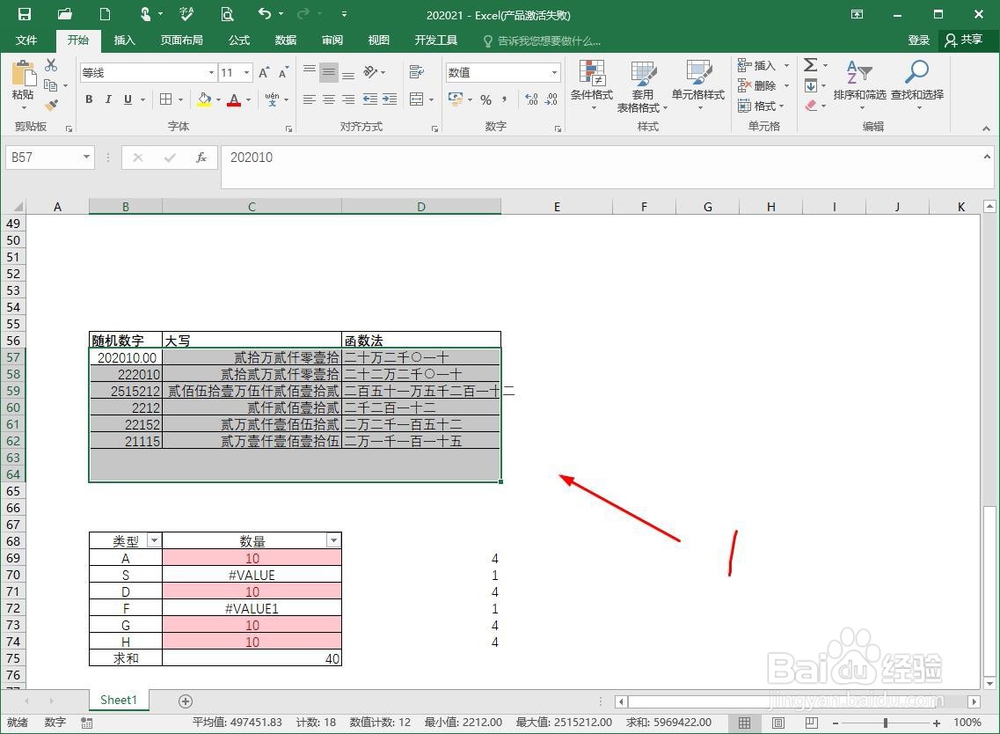The image size is (1000, 734).
Task: Open a file using the folder icon
Action: pyautogui.click(x=64, y=14)
